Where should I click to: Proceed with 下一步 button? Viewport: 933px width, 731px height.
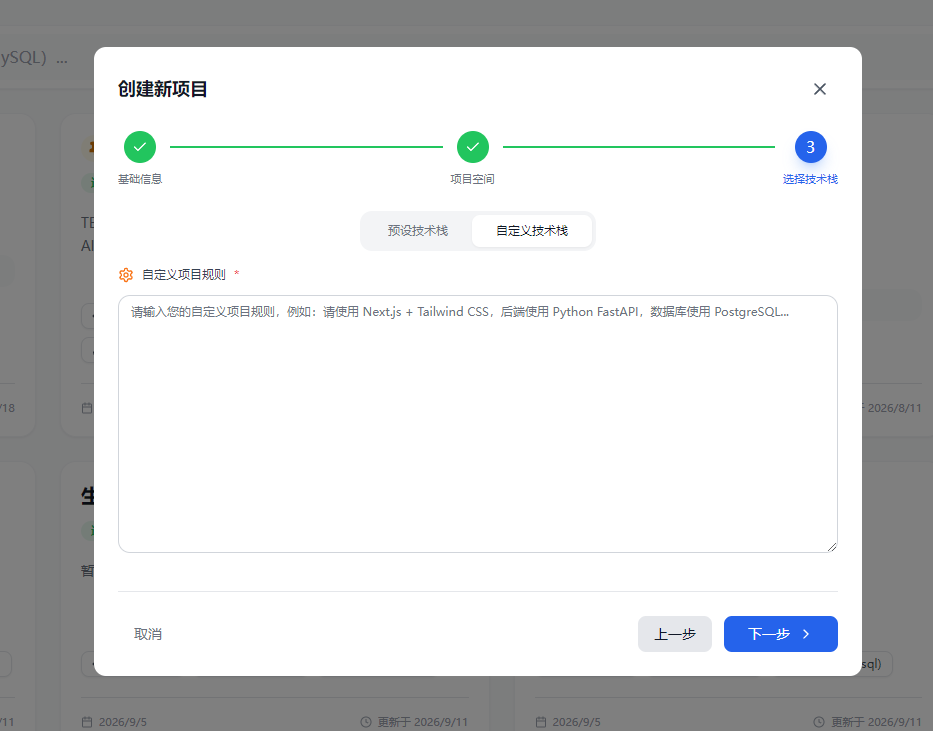point(781,634)
